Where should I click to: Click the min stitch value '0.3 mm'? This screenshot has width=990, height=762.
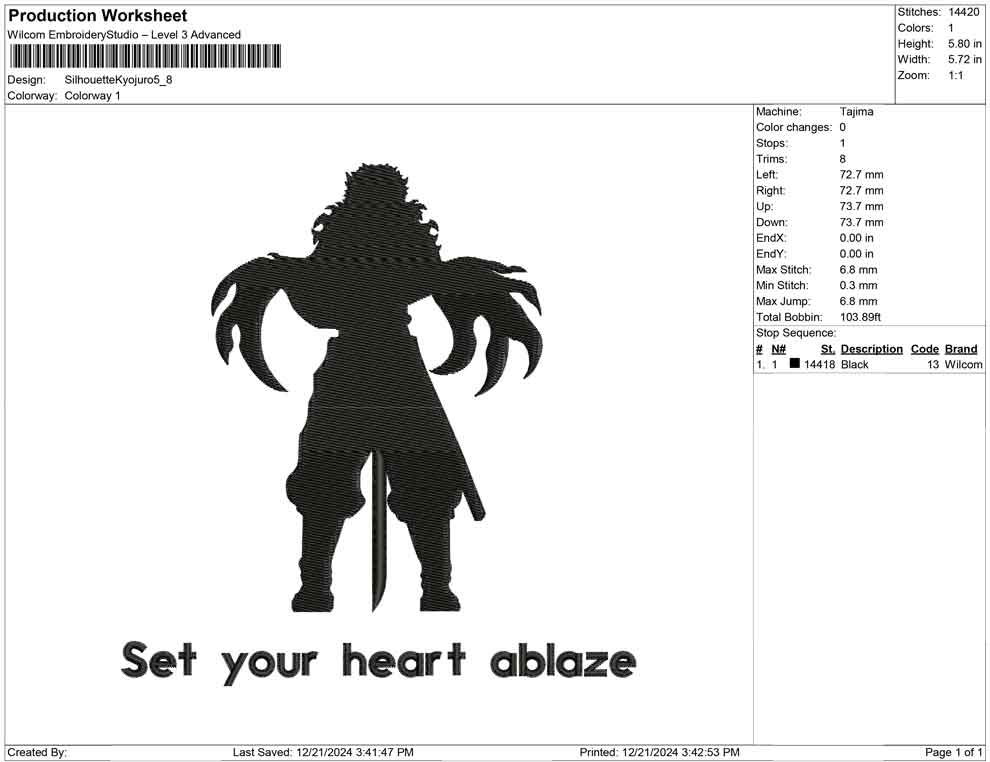(859, 285)
